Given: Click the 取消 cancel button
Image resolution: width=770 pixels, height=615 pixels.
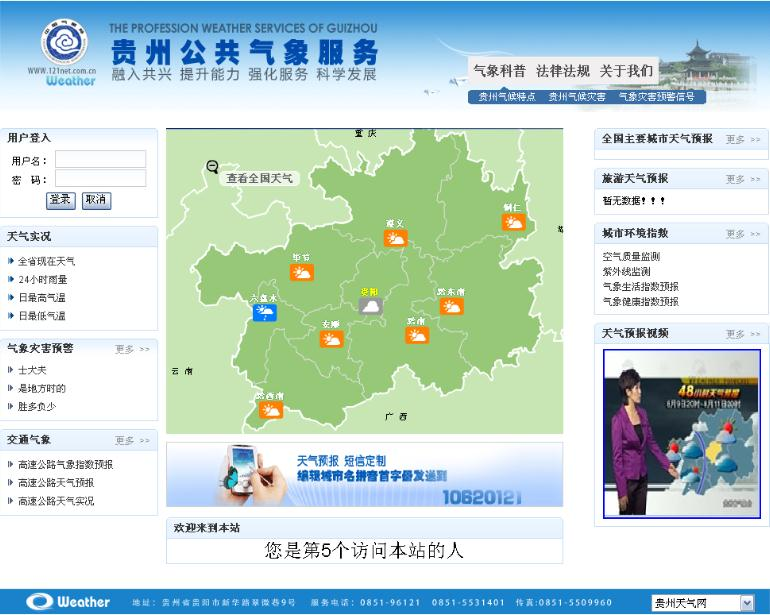Looking at the screenshot, I should tap(96, 200).
